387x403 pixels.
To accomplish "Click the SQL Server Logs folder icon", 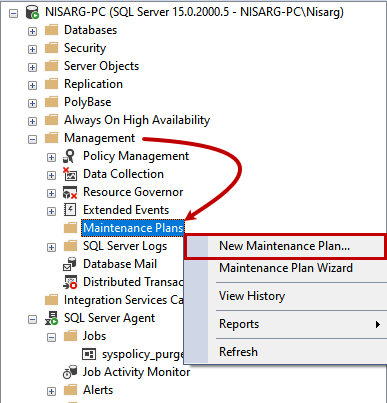I will click(x=70, y=246).
